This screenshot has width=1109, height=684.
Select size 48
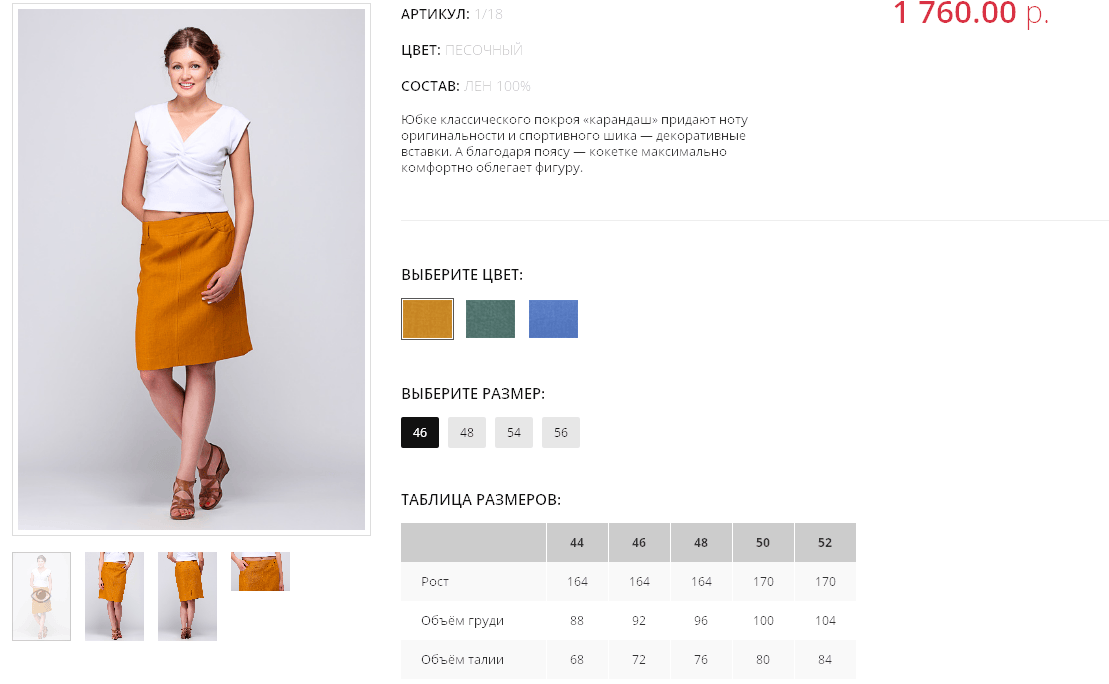click(x=467, y=432)
